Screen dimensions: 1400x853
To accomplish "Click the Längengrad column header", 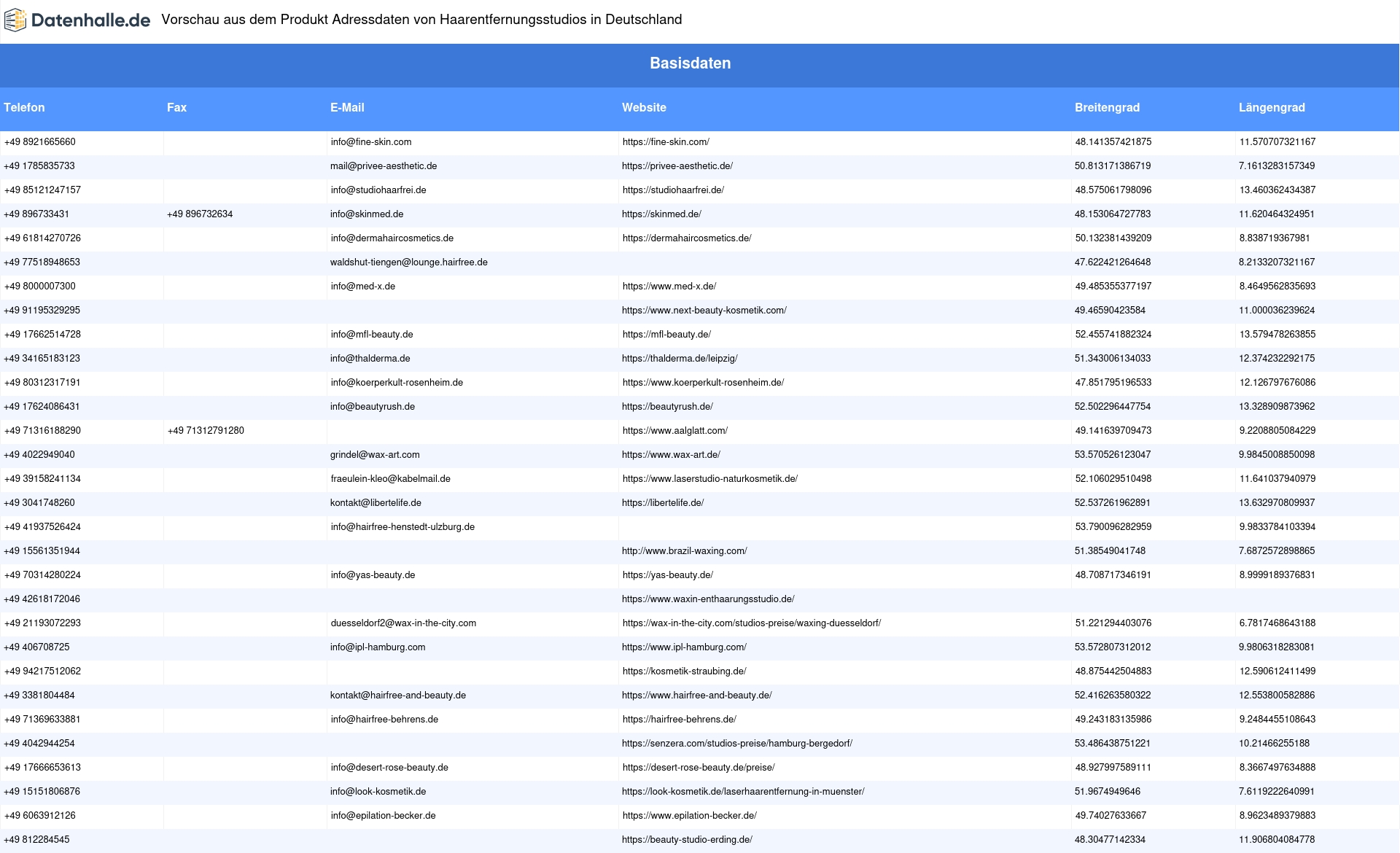I will click(1272, 108).
